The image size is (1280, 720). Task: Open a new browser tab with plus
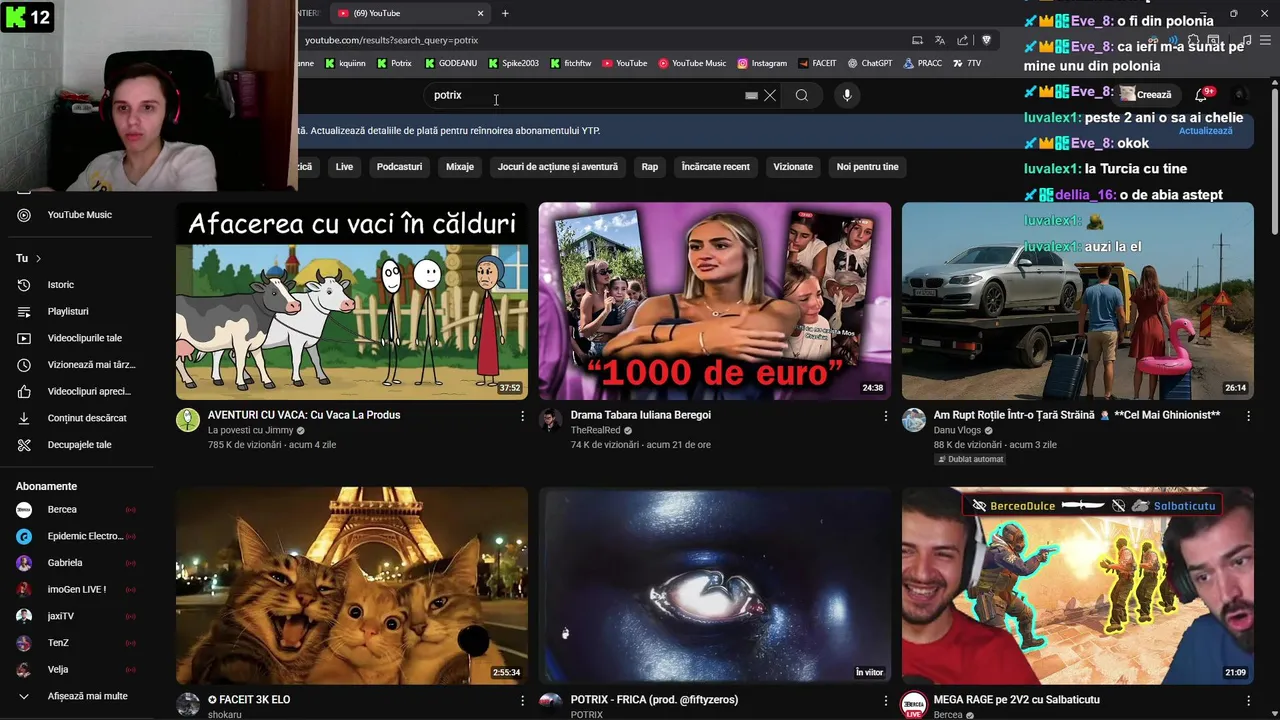505,13
